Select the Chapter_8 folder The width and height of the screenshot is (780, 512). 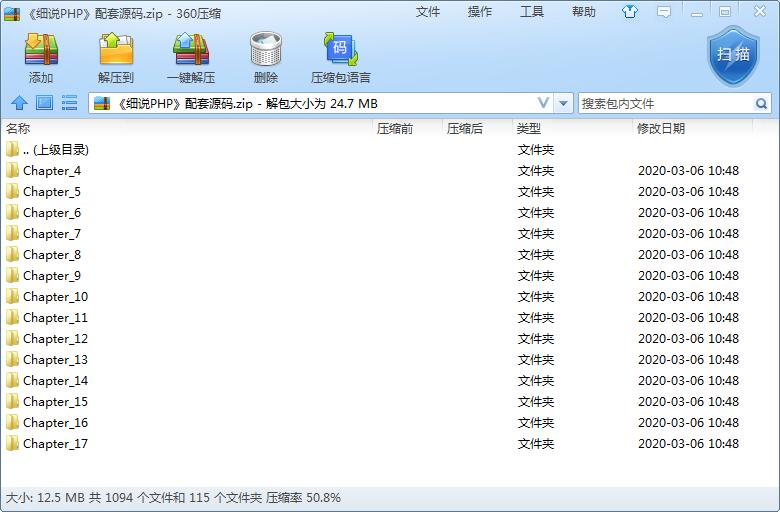[x=378, y=254]
